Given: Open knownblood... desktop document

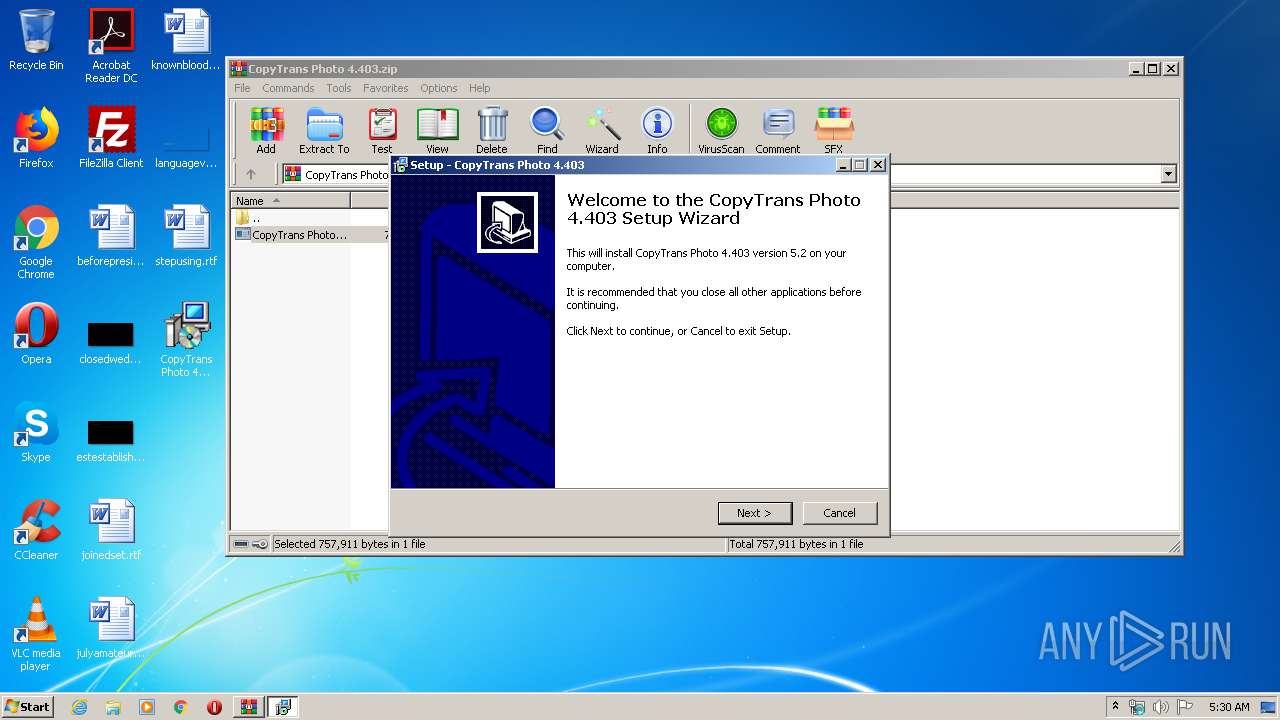Looking at the screenshot, I should click(x=186, y=40).
